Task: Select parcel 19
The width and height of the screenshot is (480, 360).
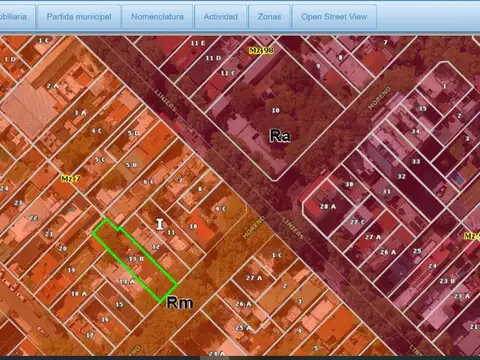Action: [72, 270]
